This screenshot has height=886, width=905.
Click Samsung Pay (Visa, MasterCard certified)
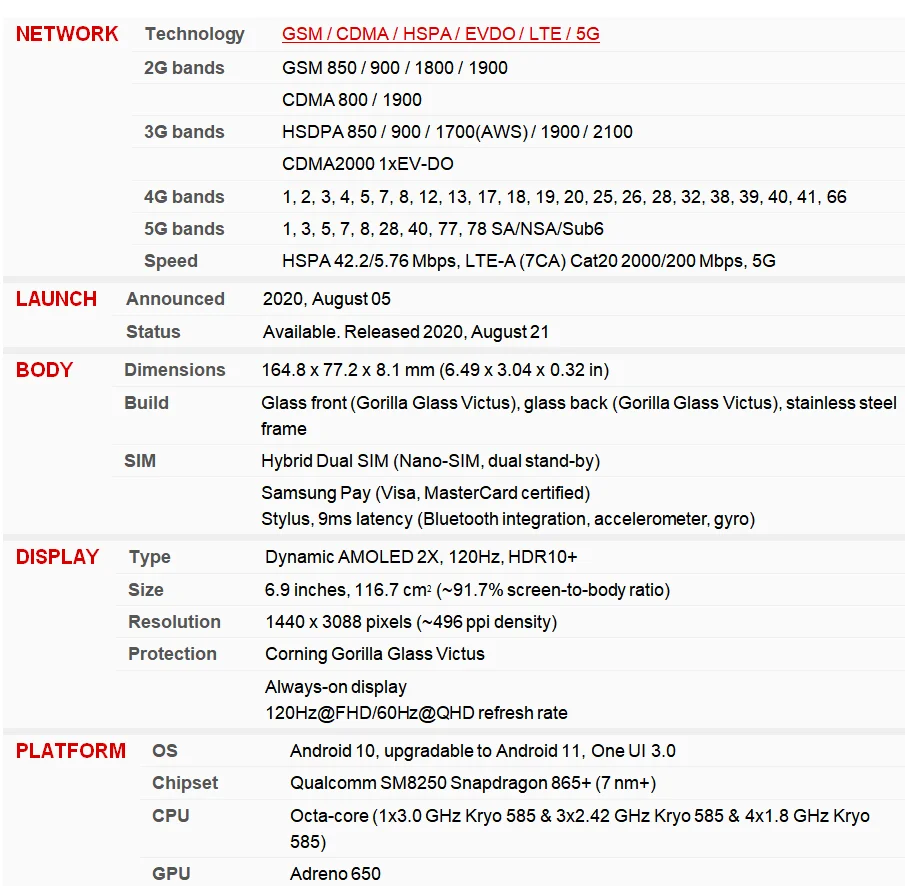[425, 493]
